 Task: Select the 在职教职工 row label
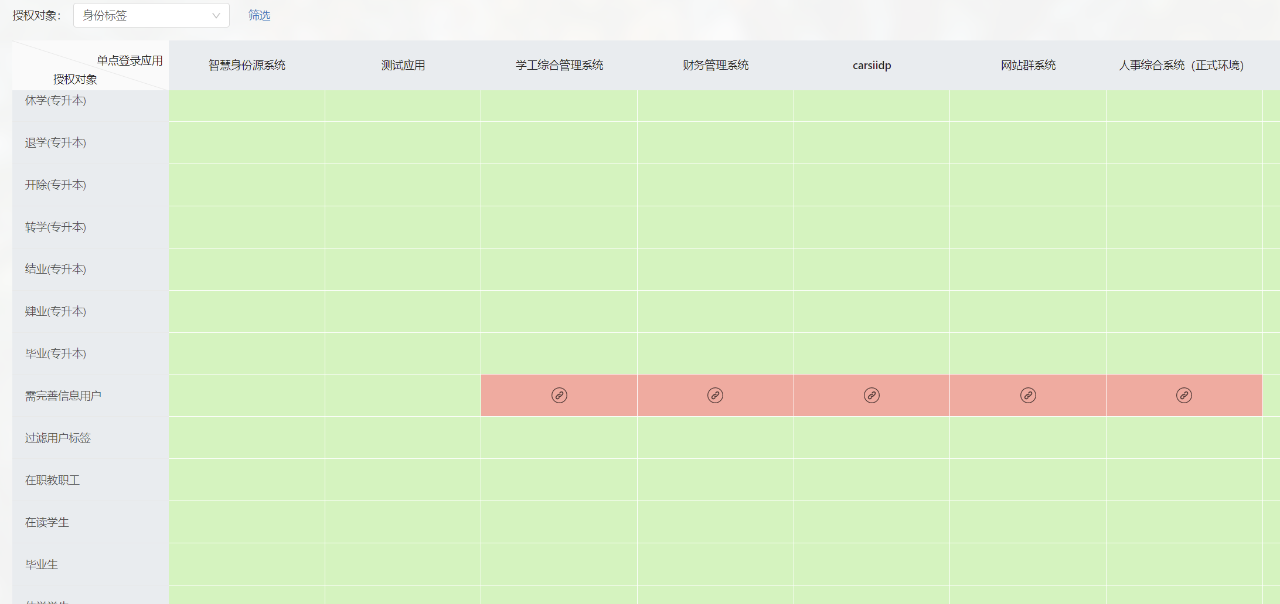(x=52, y=480)
